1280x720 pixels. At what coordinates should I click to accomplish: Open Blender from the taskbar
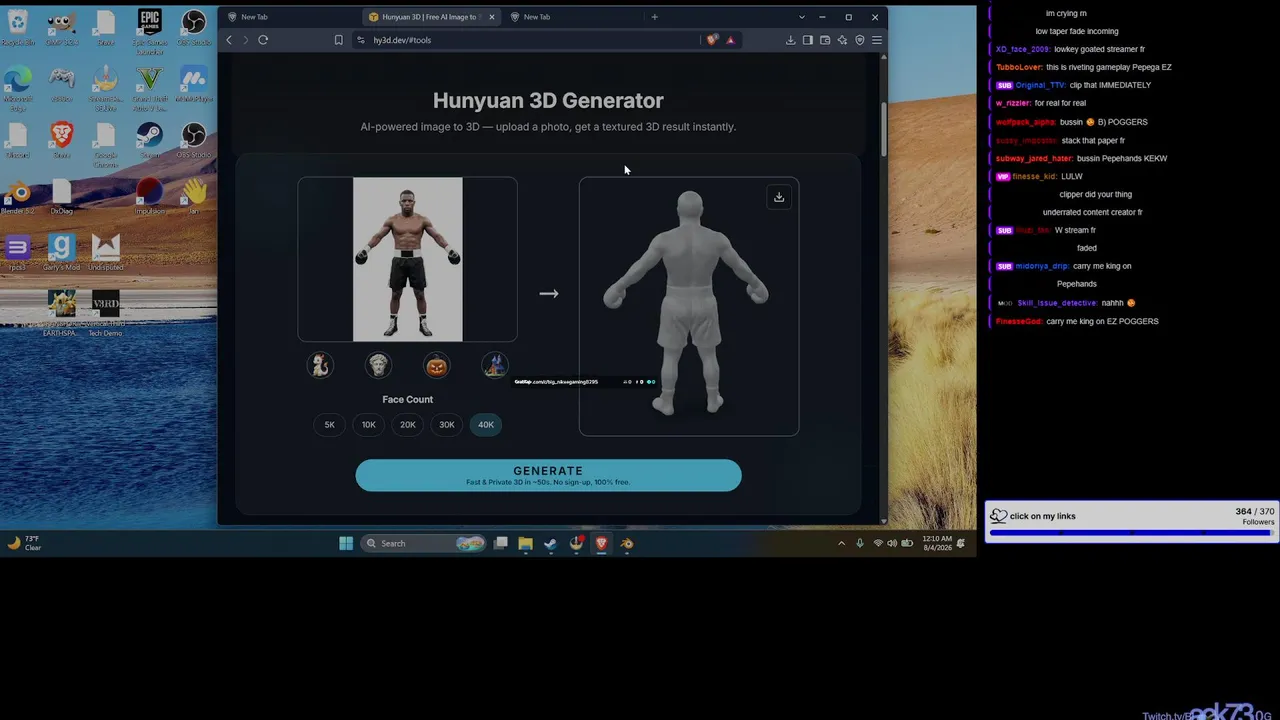click(627, 543)
